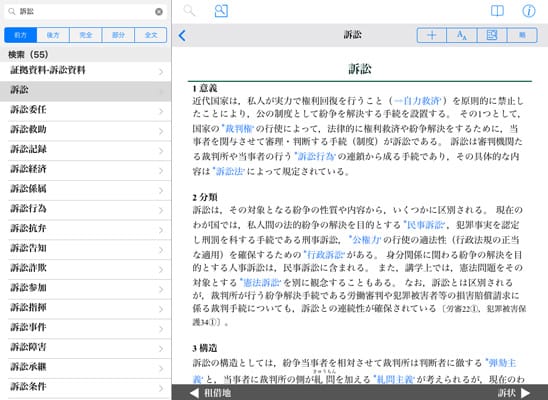Viewport: 548px width, 400px height.
Task: Switch to 完全 exact match mode
Action: pos(86,35)
